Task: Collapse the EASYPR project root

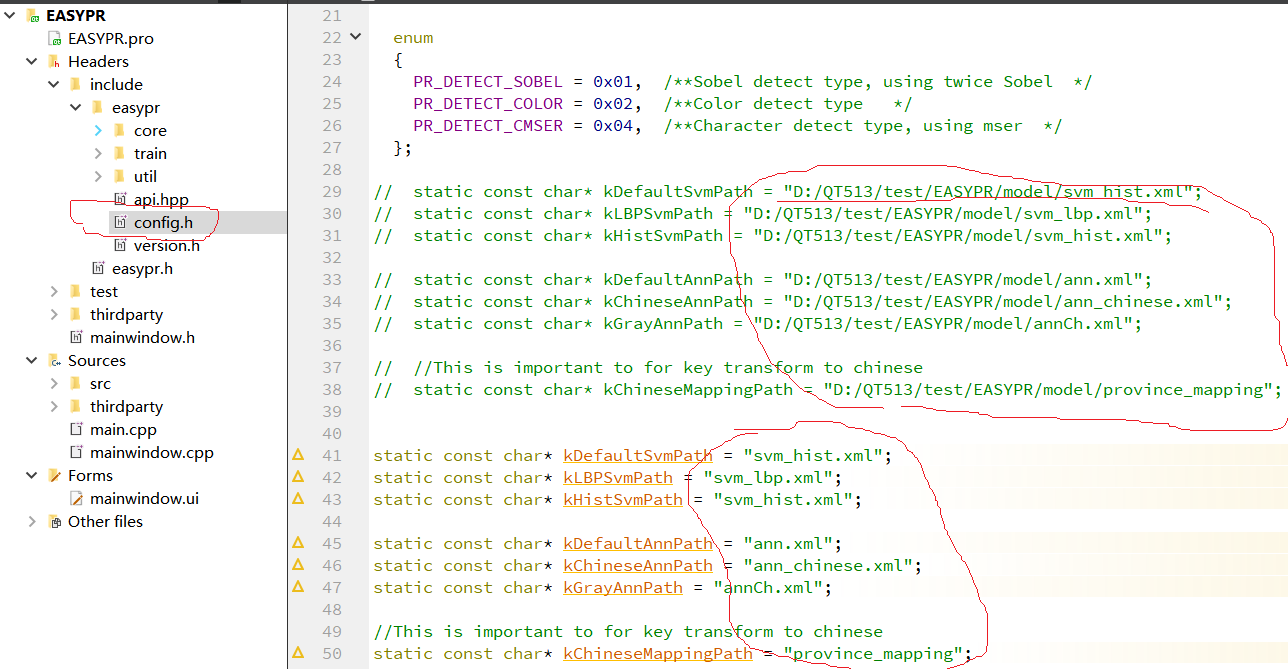Action: [x=10, y=15]
